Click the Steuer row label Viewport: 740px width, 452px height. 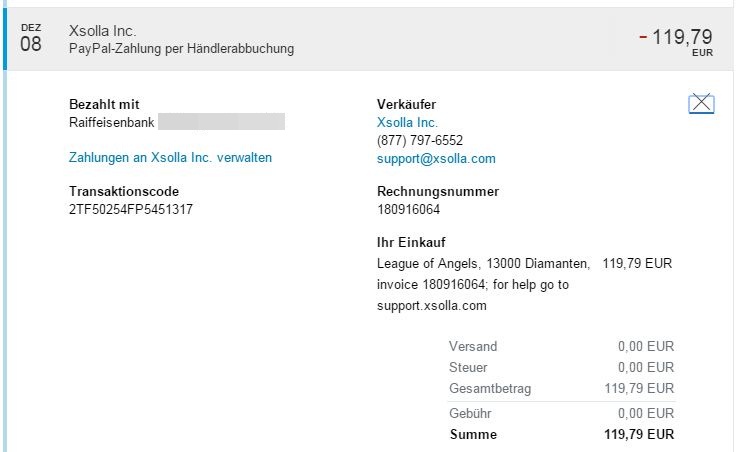pyautogui.click(x=469, y=367)
